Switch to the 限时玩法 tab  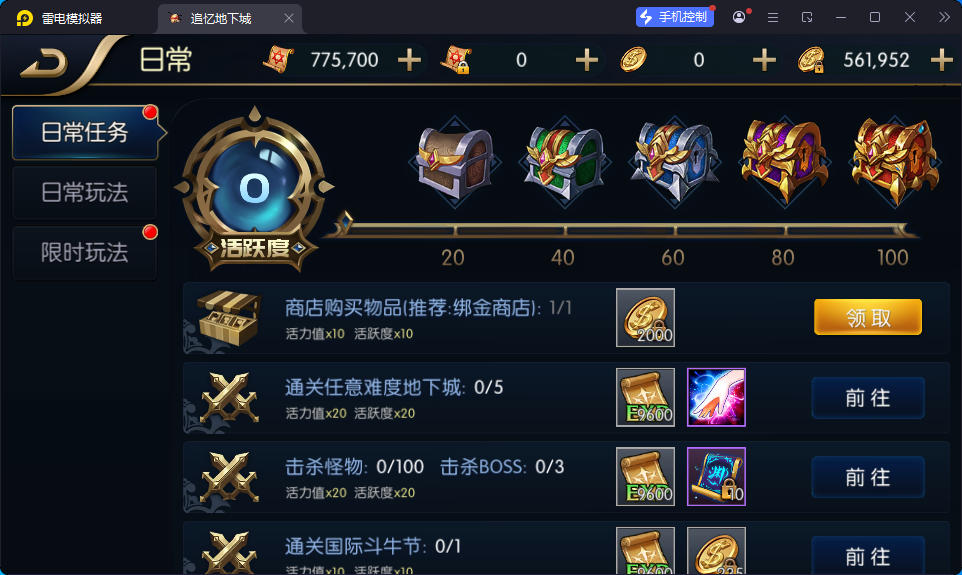pos(85,252)
